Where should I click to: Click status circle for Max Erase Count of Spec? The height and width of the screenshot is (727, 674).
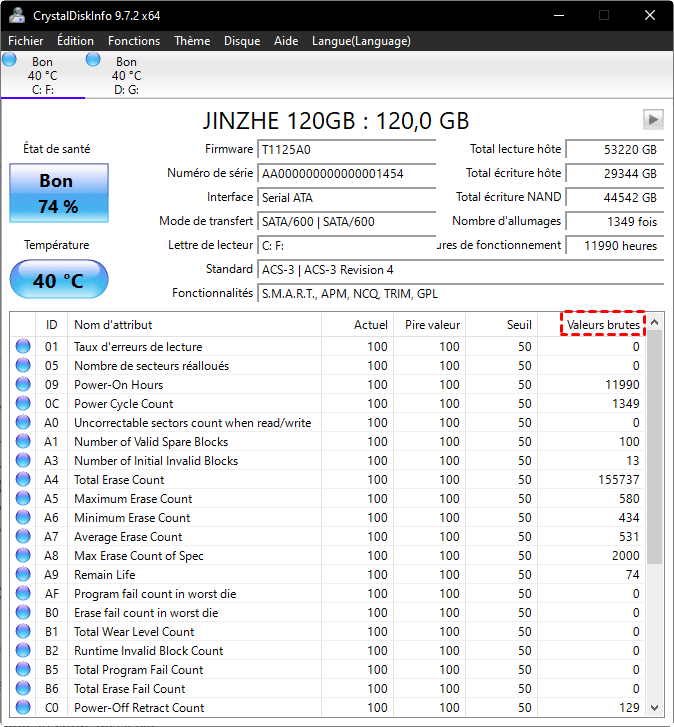point(23,555)
